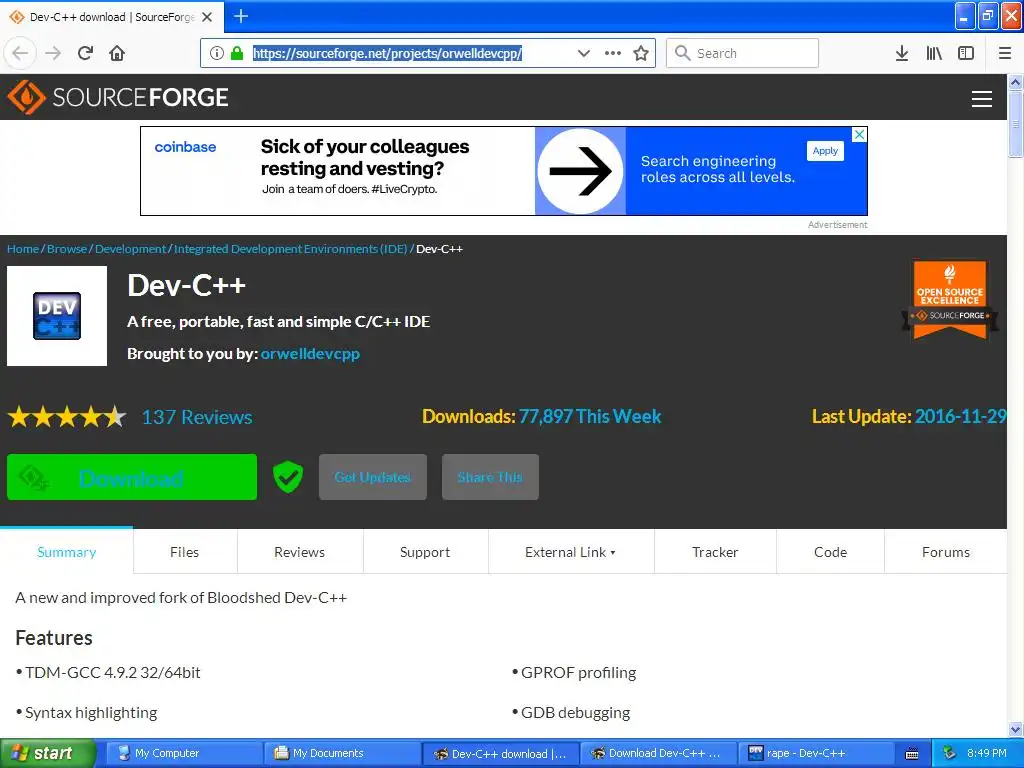1024x768 pixels.
Task: Click on-screen keyboard tray icon
Action: coord(912,754)
